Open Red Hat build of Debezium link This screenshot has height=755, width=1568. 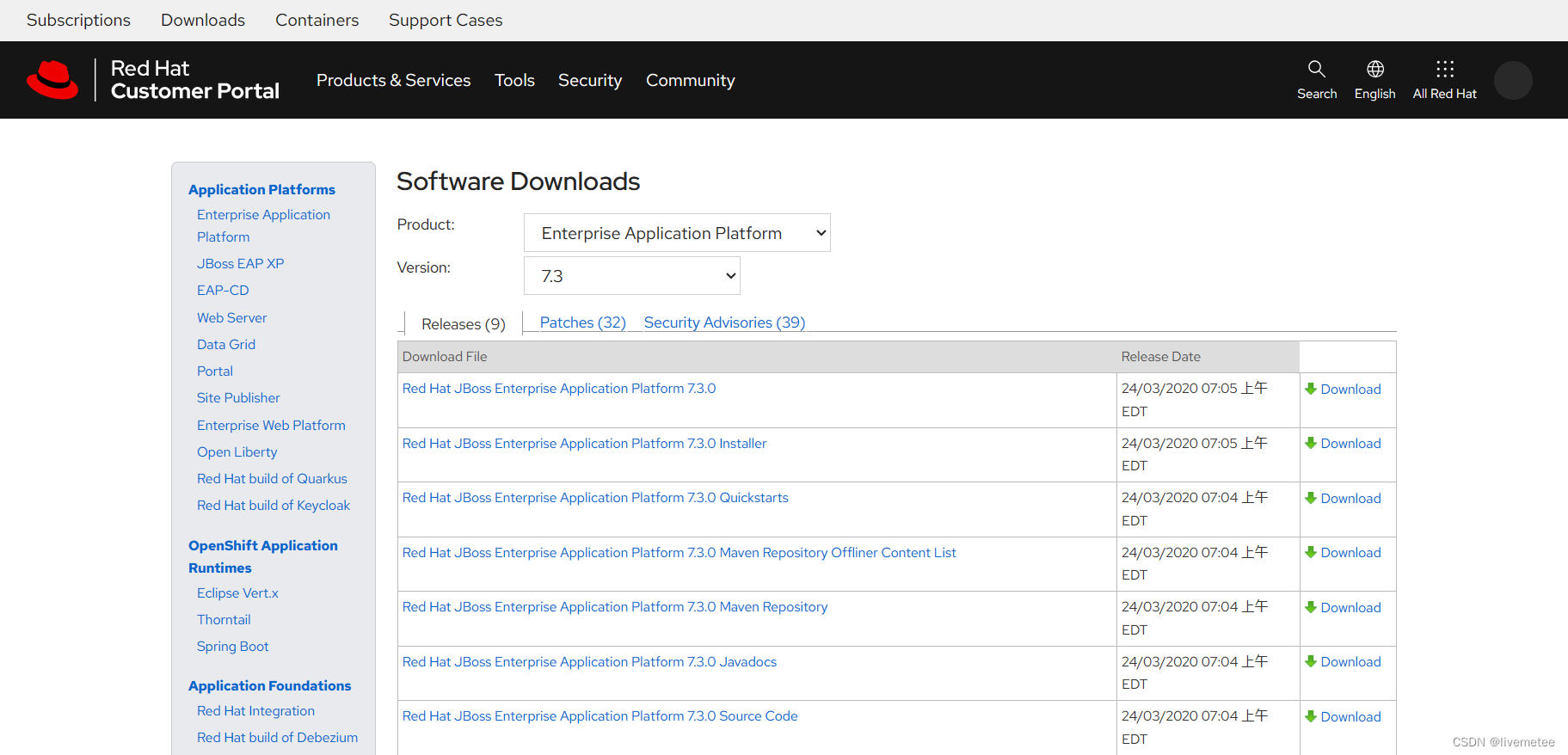(277, 737)
